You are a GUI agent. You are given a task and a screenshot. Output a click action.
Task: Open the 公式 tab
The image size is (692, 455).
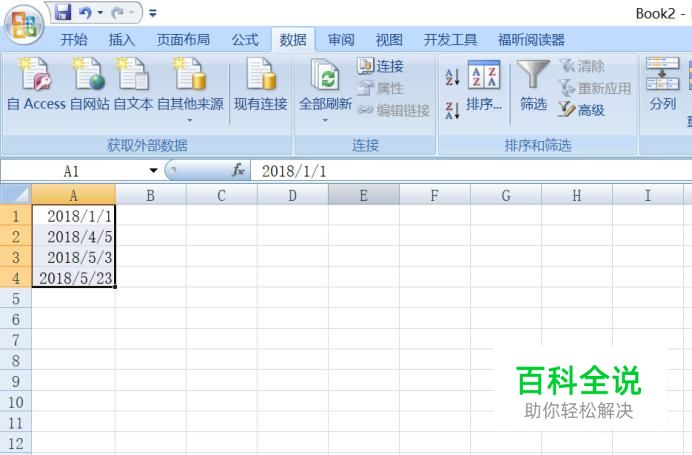pyautogui.click(x=245, y=40)
